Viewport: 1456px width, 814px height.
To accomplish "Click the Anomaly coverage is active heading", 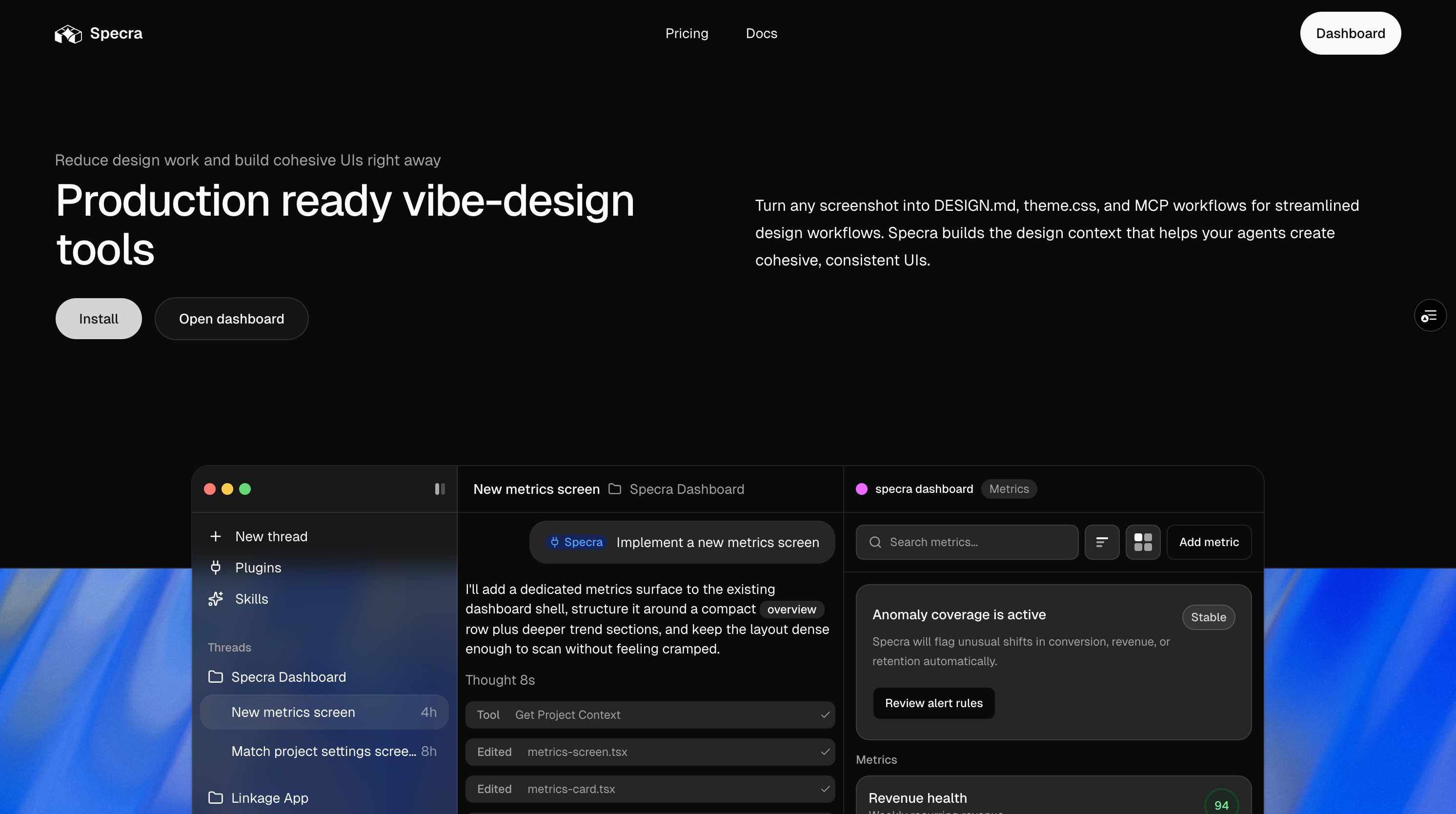I will coord(959,614).
